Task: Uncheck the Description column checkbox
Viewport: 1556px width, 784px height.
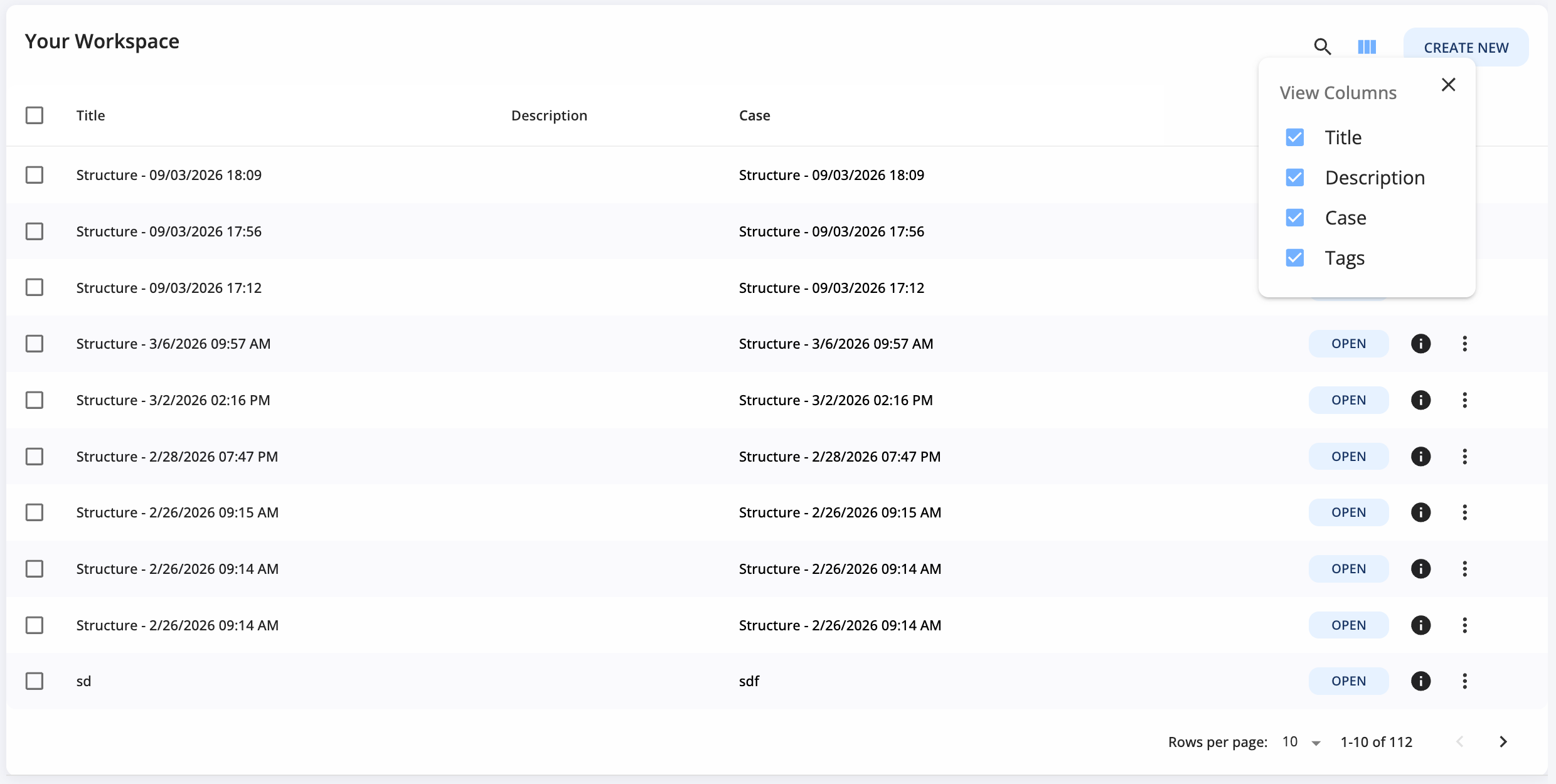Action: (1294, 177)
